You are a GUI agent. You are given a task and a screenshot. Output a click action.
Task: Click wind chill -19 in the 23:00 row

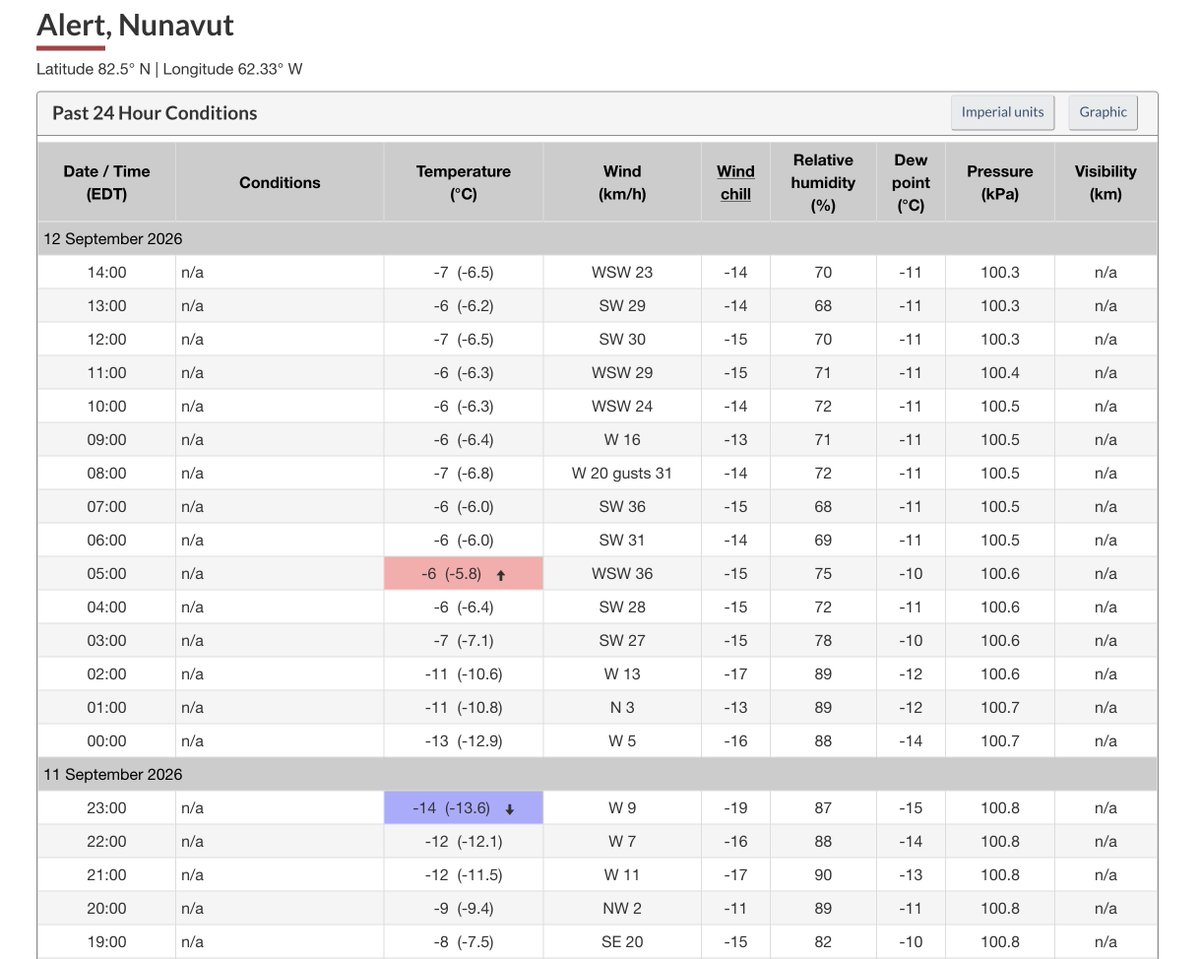pyautogui.click(x=736, y=808)
